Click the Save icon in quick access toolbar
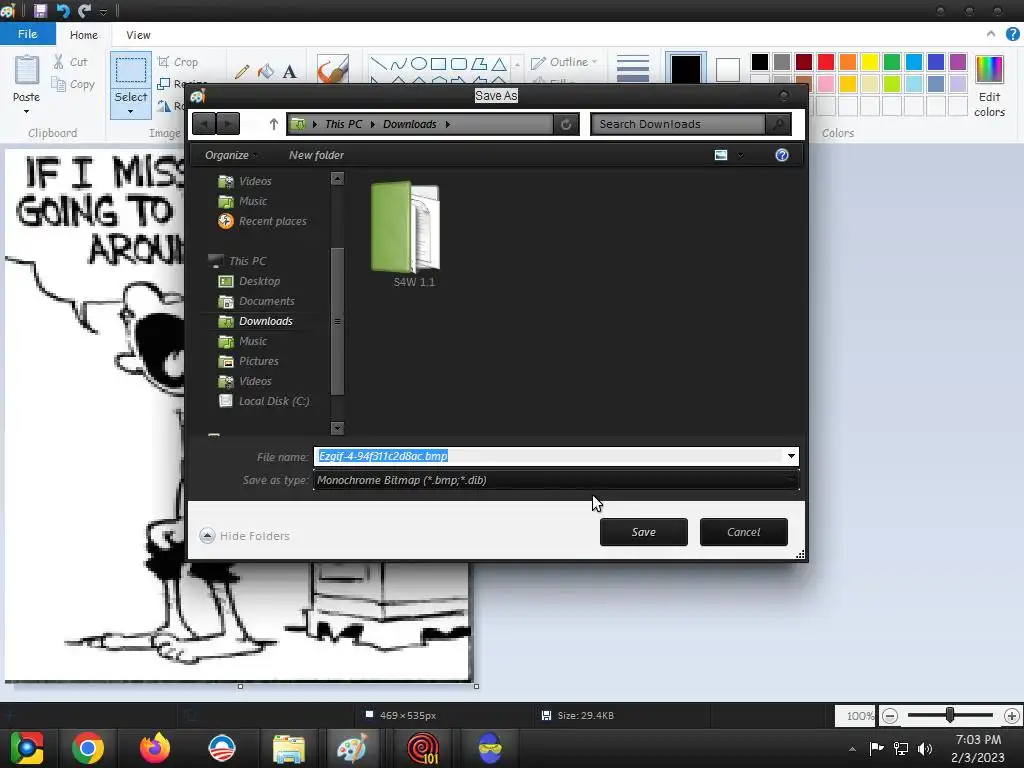The image size is (1024, 768). 40,10
